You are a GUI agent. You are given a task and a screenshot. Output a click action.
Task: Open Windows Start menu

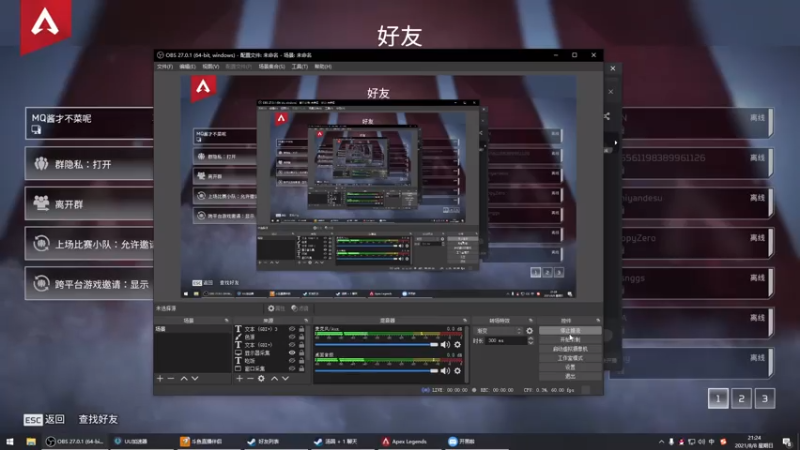pyautogui.click(x=10, y=442)
